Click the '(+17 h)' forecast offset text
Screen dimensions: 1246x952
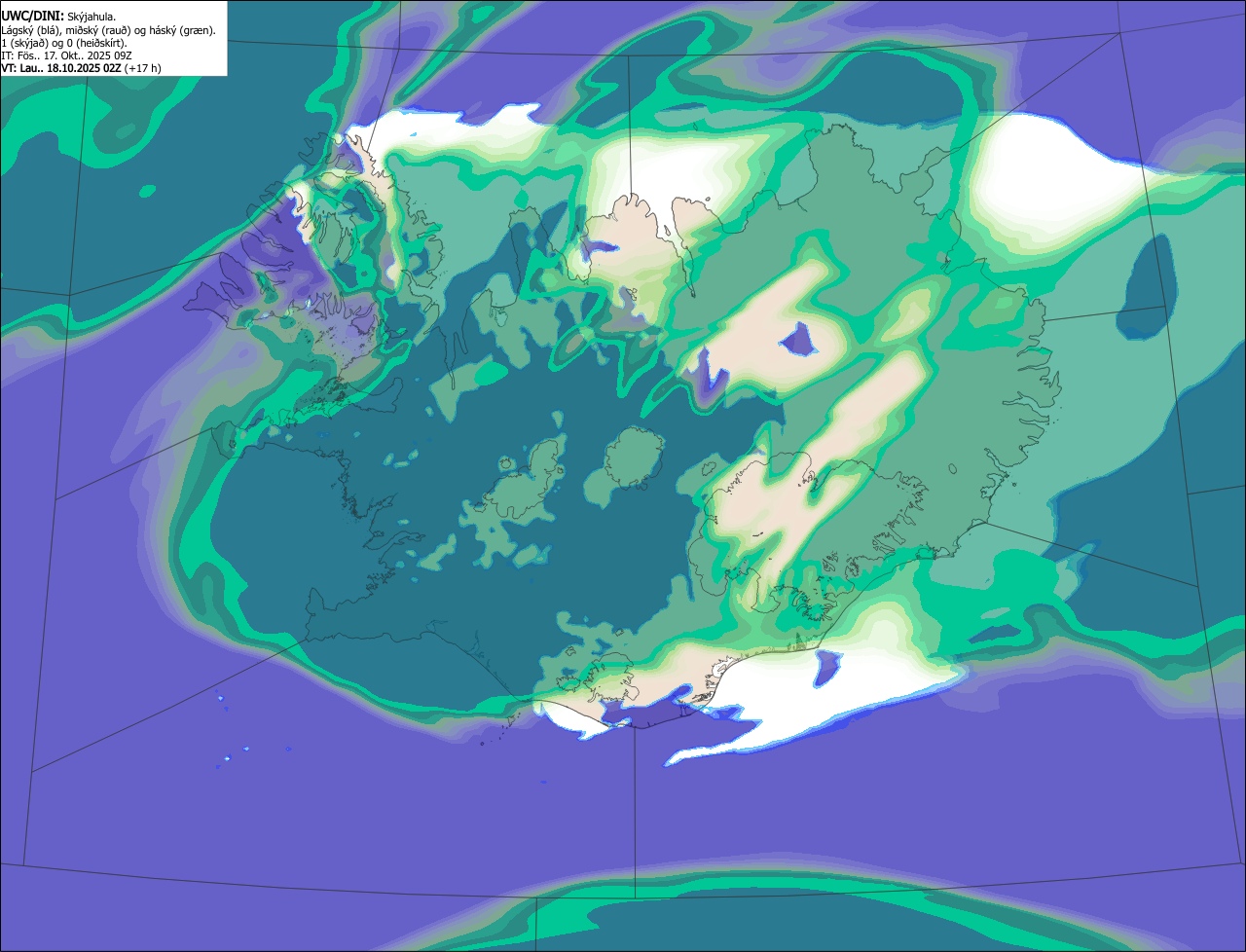(x=142, y=68)
